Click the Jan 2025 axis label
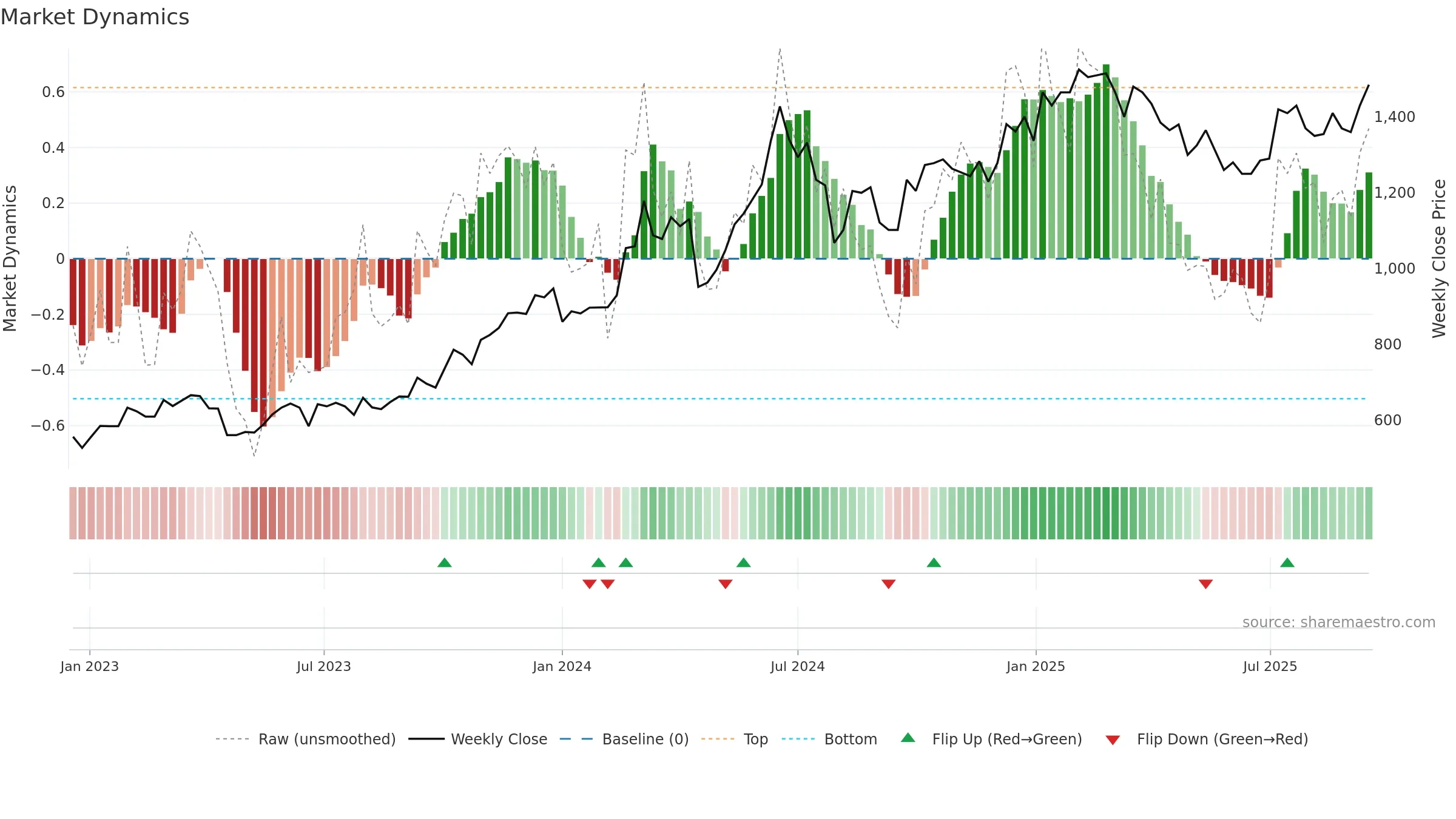 click(x=1036, y=666)
